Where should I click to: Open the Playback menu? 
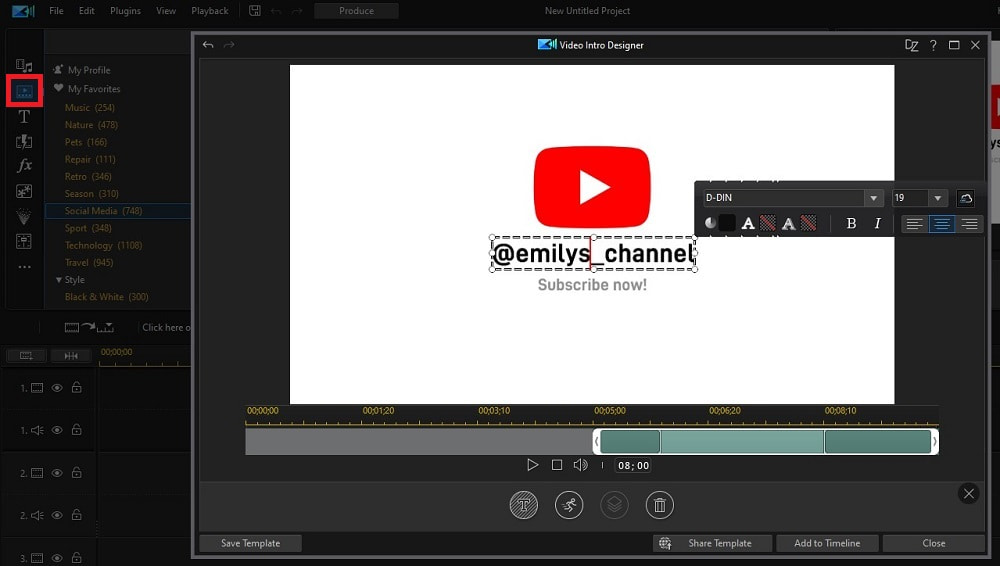tap(210, 11)
